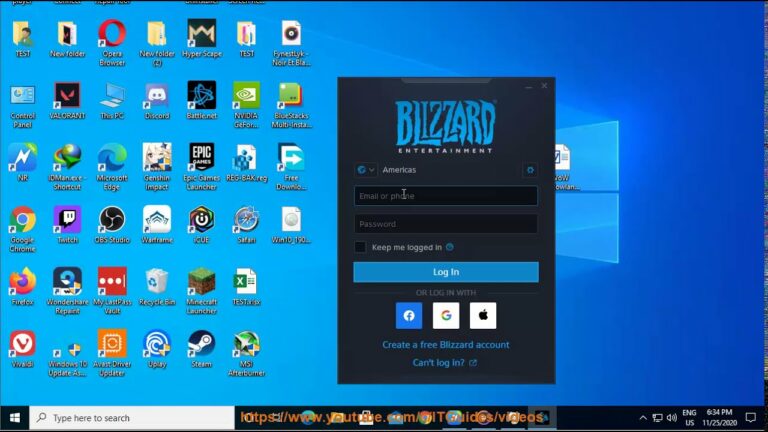Open the Firefox desktop shortcut
Screen dimensions: 768x432
click(x=23, y=287)
